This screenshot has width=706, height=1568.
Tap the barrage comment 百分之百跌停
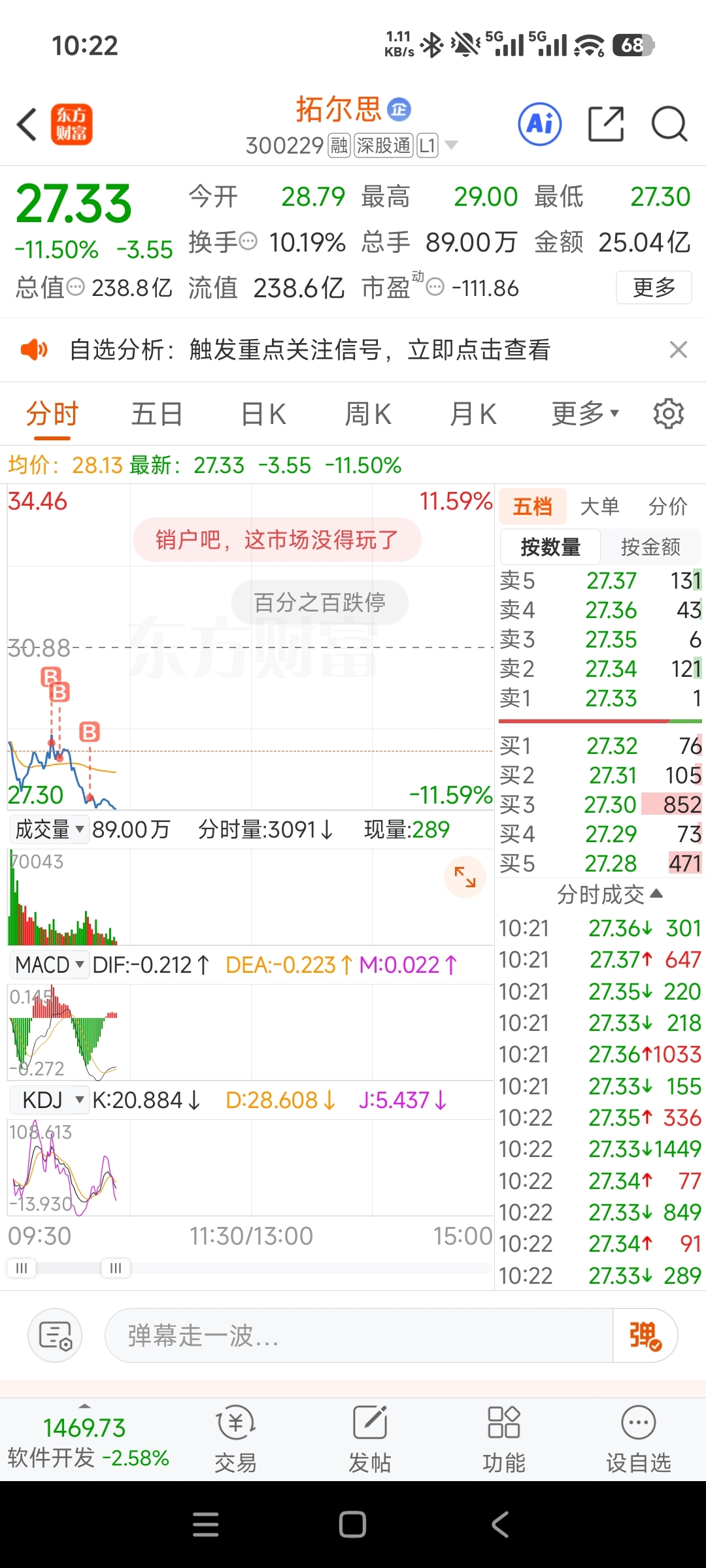(x=320, y=602)
